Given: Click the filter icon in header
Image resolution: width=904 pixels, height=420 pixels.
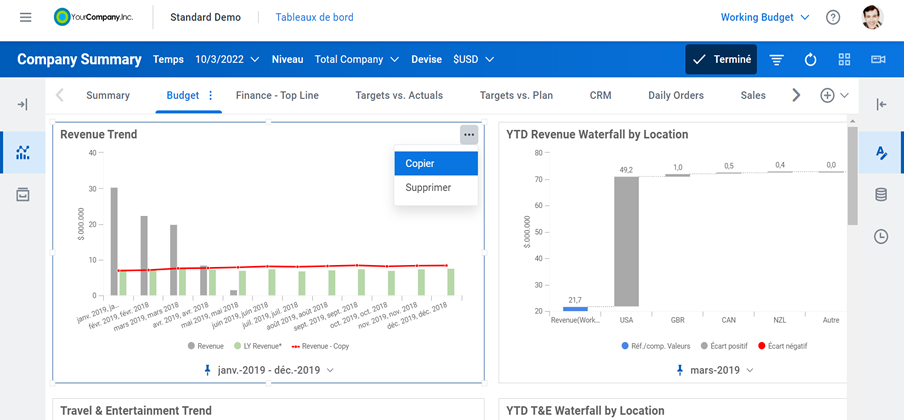Looking at the screenshot, I should click(776, 60).
